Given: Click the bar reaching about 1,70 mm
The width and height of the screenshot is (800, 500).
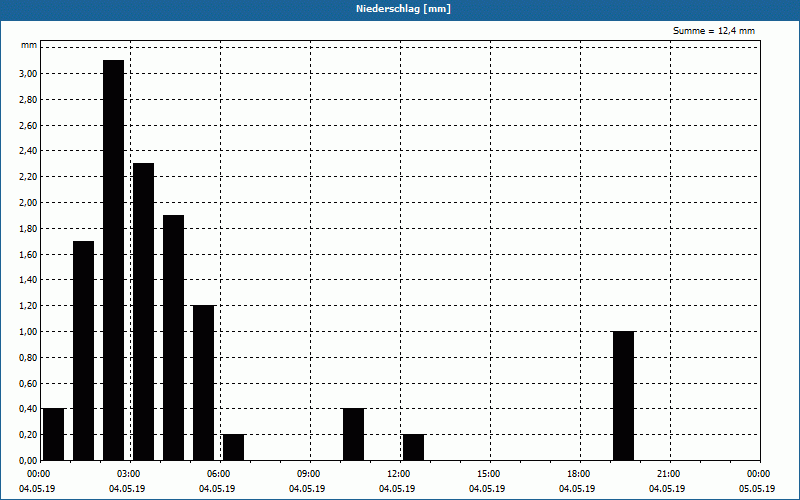Looking at the screenshot, I should click(x=84, y=351).
